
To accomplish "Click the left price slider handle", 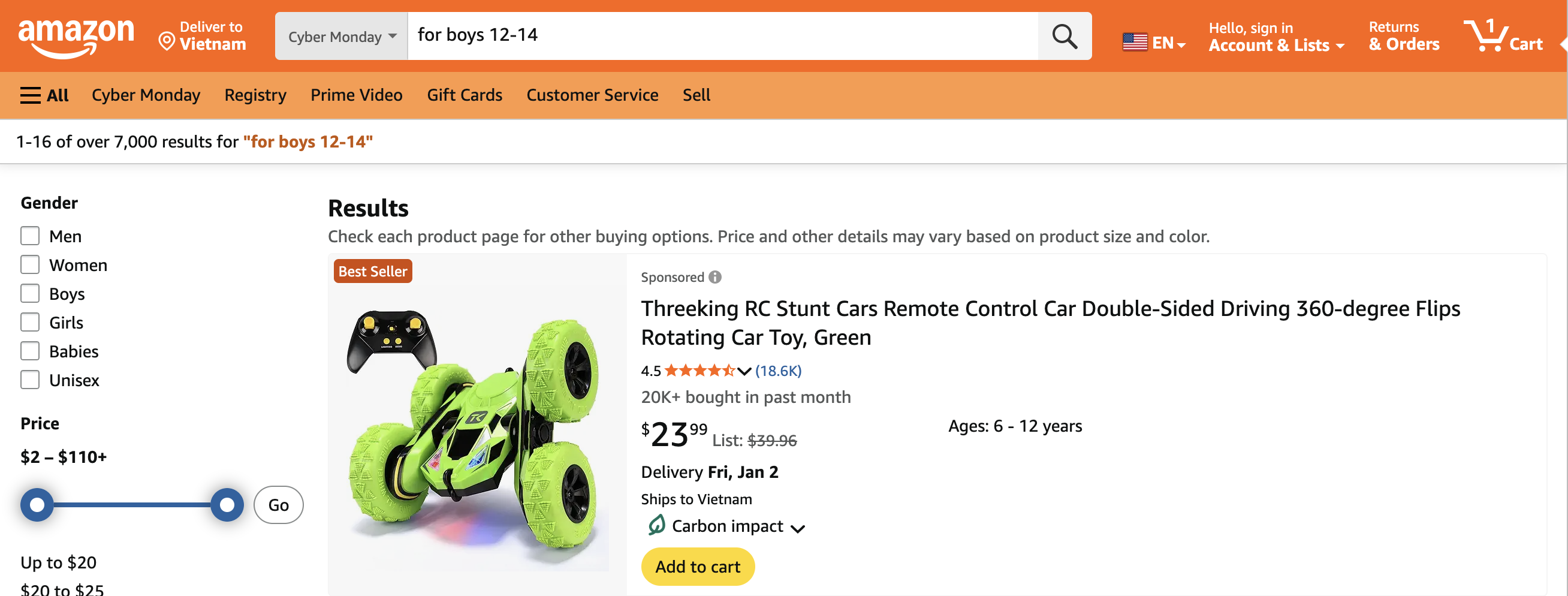I will 37,504.
